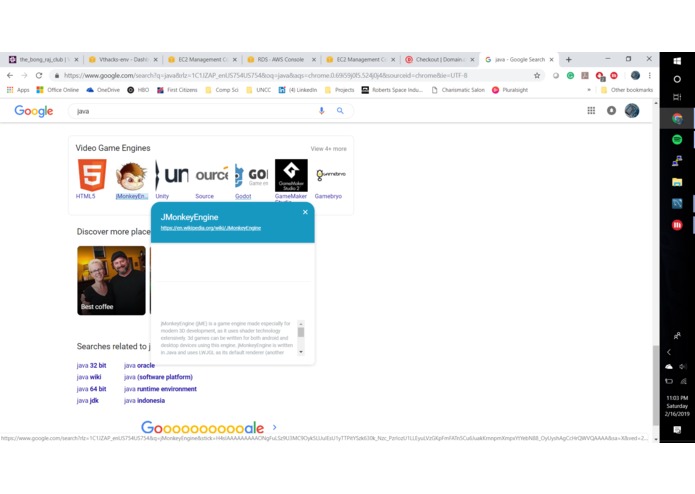
Task: Click the voice search microphone icon
Action: point(321,111)
